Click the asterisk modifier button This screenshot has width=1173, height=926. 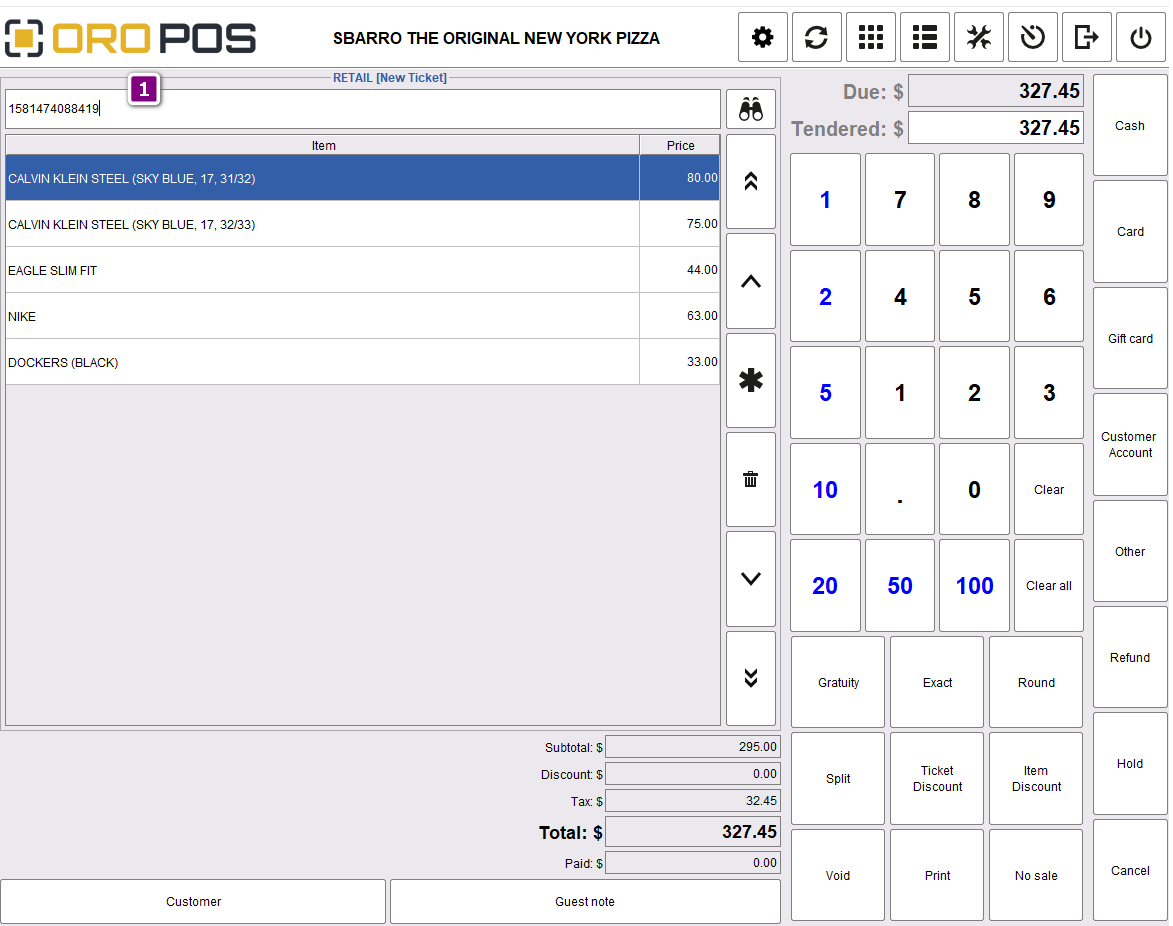(750, 381)
